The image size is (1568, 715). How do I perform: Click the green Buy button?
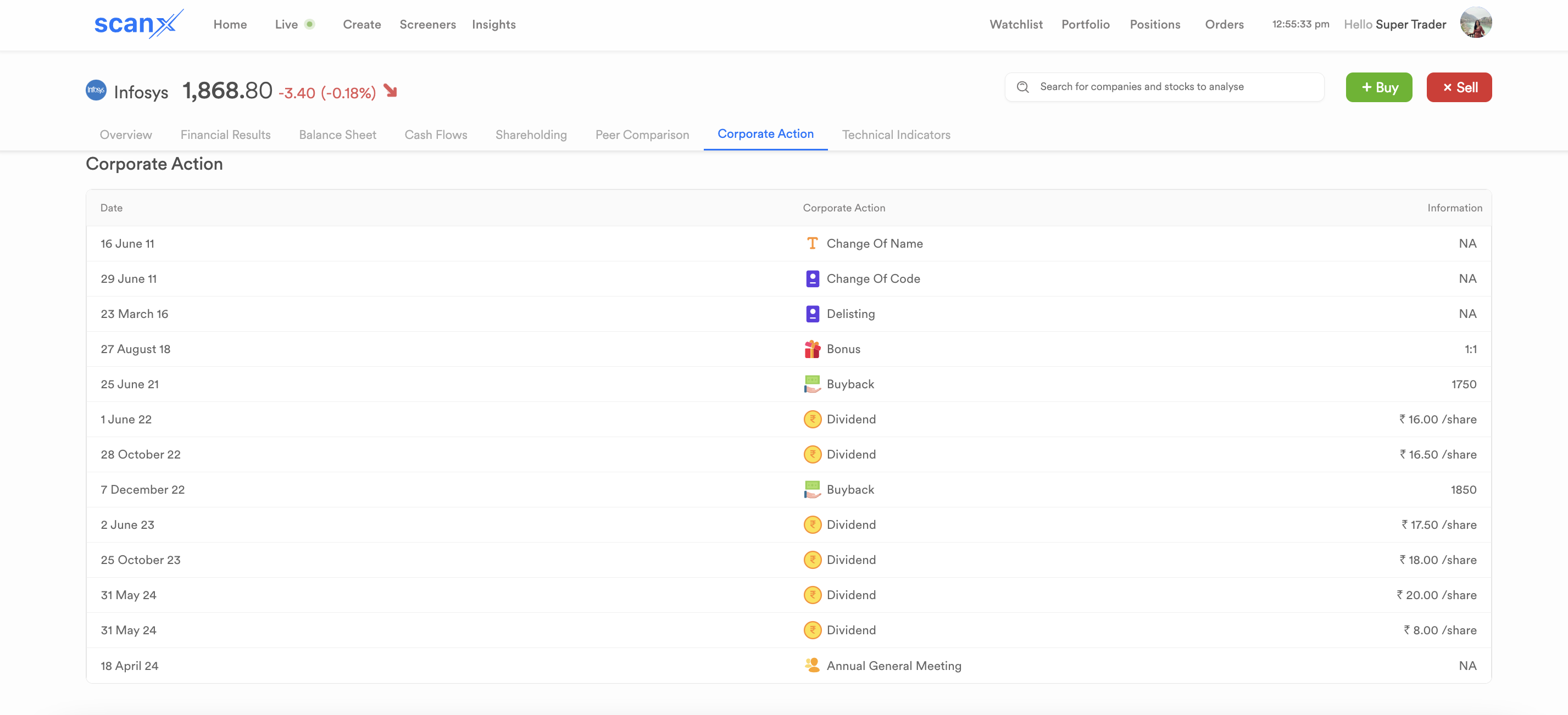tap(1378, 87)
